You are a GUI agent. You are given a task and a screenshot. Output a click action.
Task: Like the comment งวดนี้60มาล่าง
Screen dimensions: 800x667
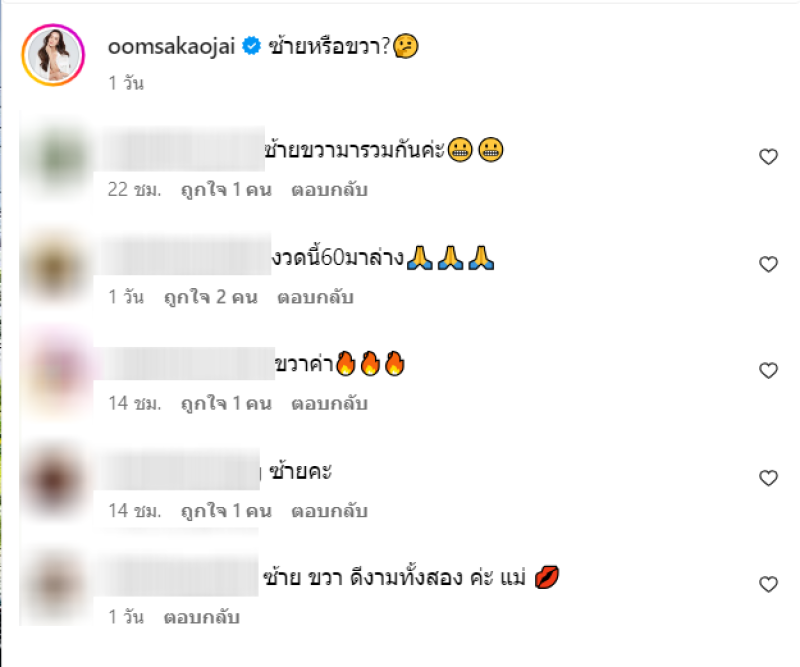[x=768, y=264]
